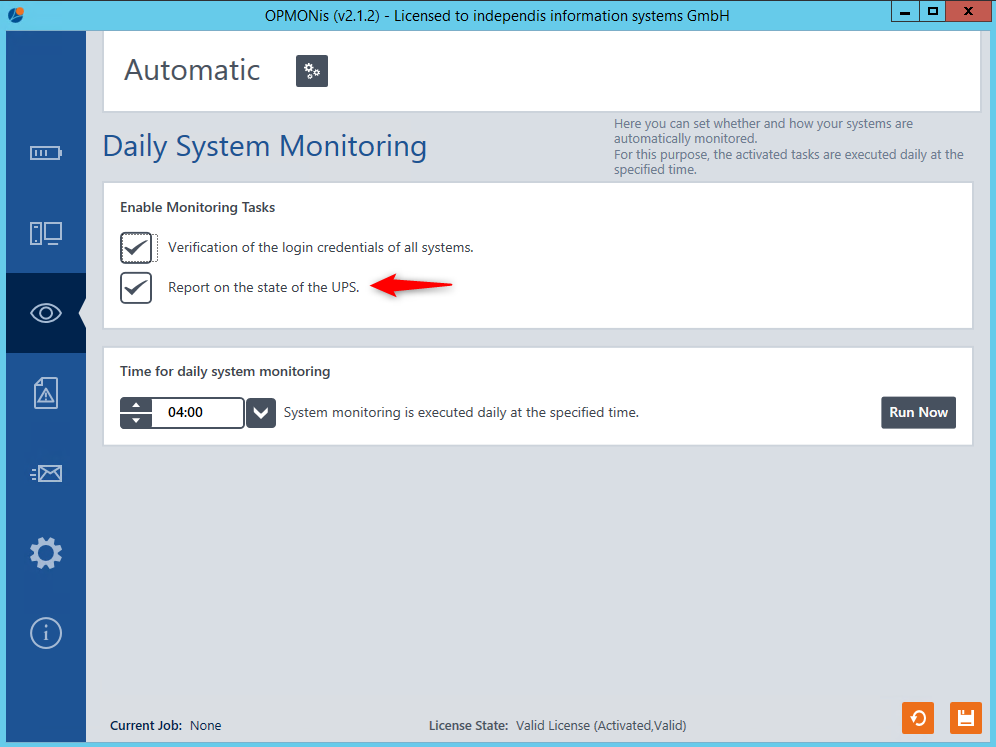Open the warning report section in sidebar
The width and height of the screenshot is (996, 747).
pos(46,393)
